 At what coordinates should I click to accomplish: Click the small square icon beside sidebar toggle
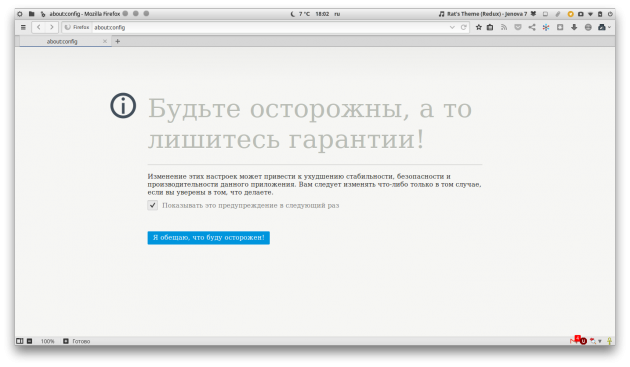click(29, 341)
